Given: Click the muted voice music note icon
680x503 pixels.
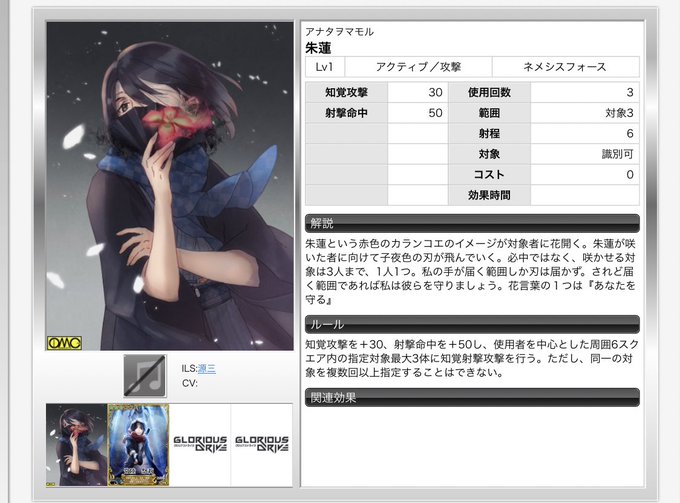Looking at the screenshot, I should [145, 376].
